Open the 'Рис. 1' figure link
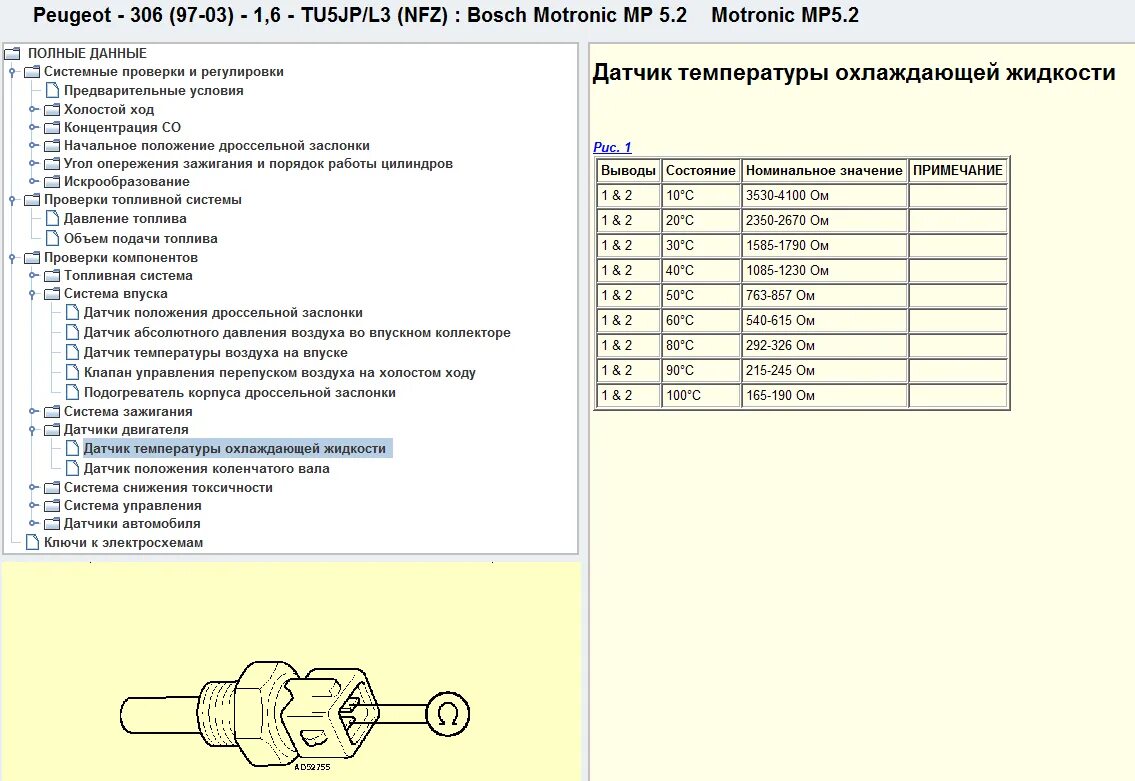 pyautogui.click(x=612, y=147)
